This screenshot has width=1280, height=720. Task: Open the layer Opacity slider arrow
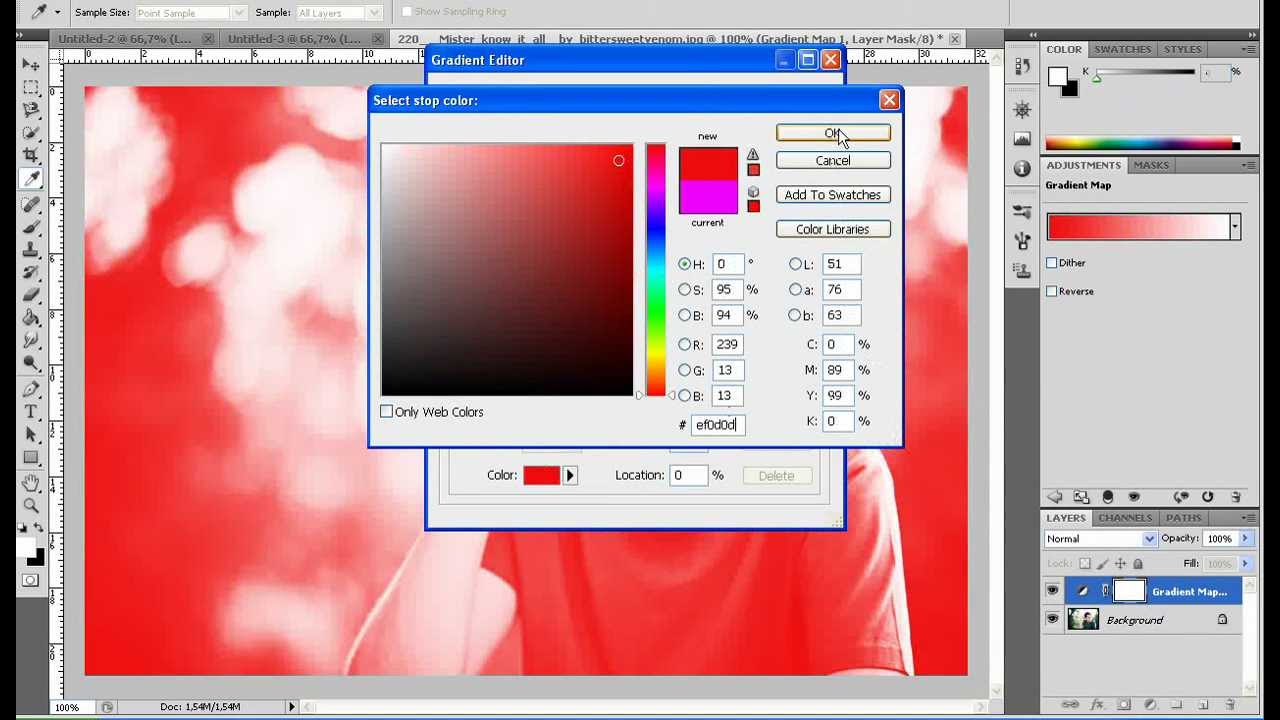1245,539
